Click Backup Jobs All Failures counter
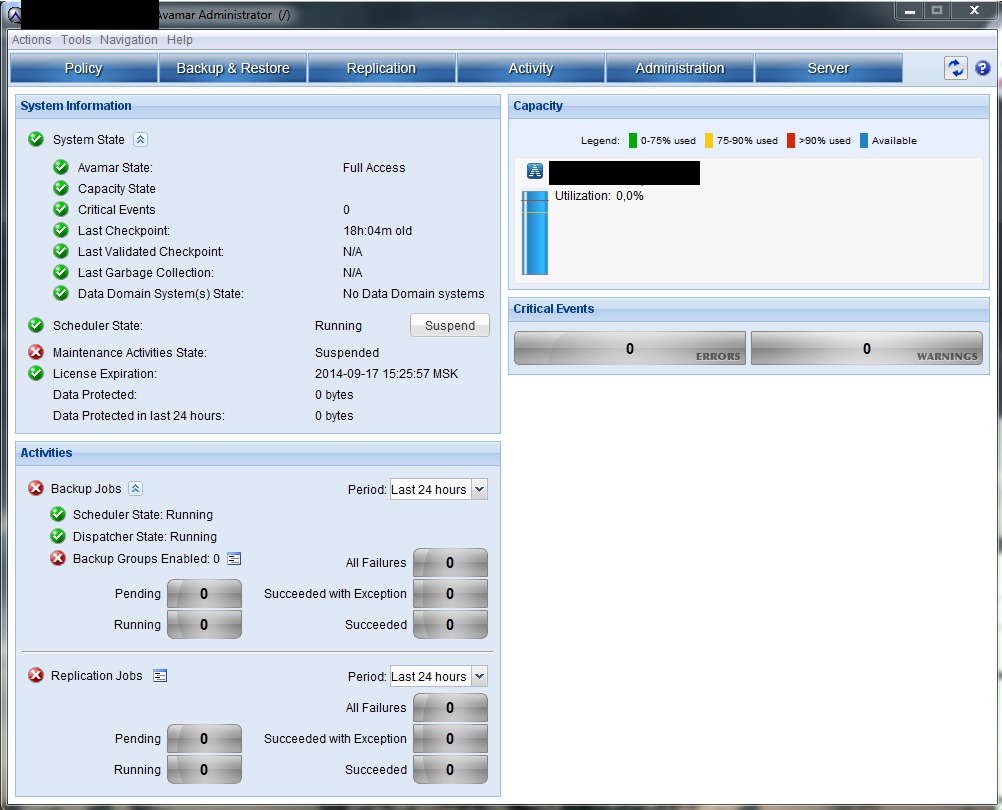Image resolution: width=1002 pixels, height=810 pixels. pyautogui.click(x=451, y=563)
